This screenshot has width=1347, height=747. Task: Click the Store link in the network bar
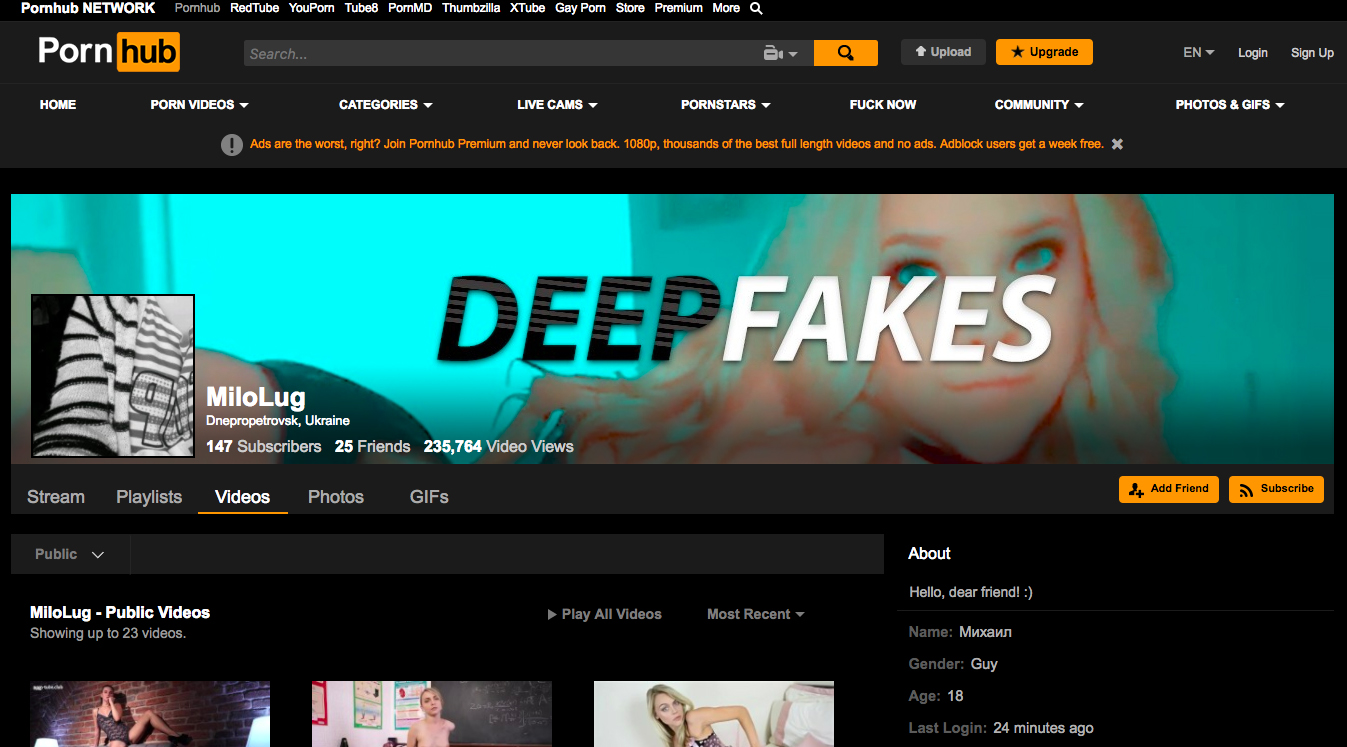pos(630,8)
